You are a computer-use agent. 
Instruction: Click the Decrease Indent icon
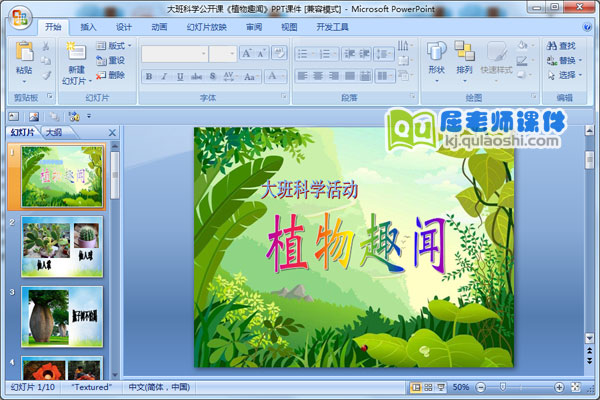click(349, 54)
